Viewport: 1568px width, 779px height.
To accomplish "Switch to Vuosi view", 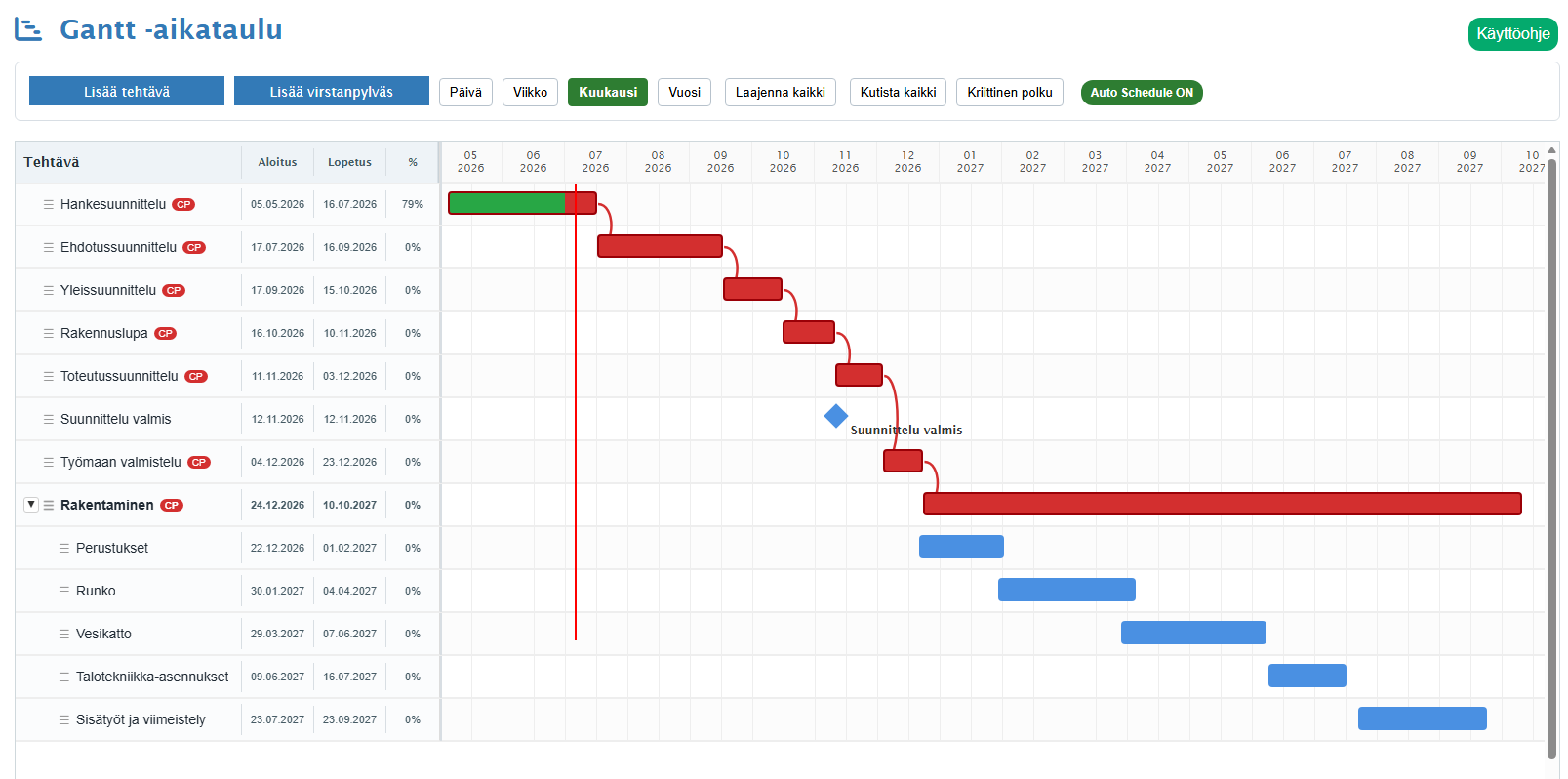I will tap(684, 93).
